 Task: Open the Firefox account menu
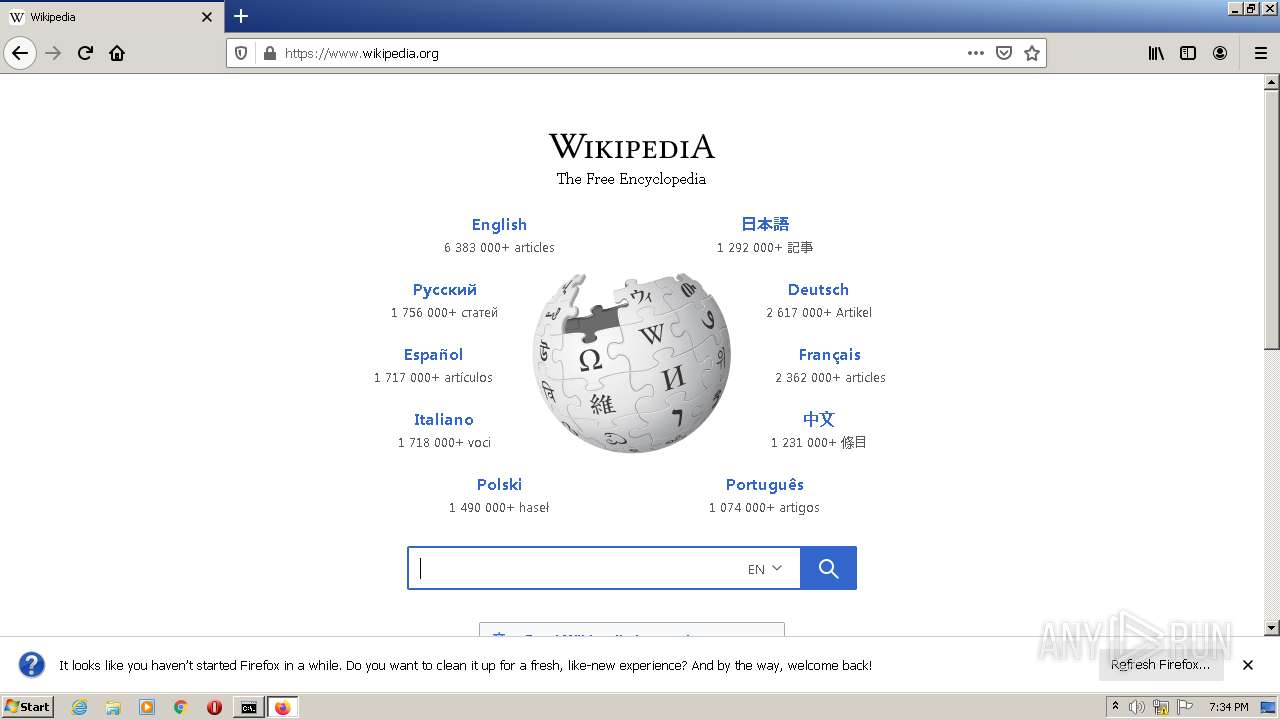[x=1220, y=53]
